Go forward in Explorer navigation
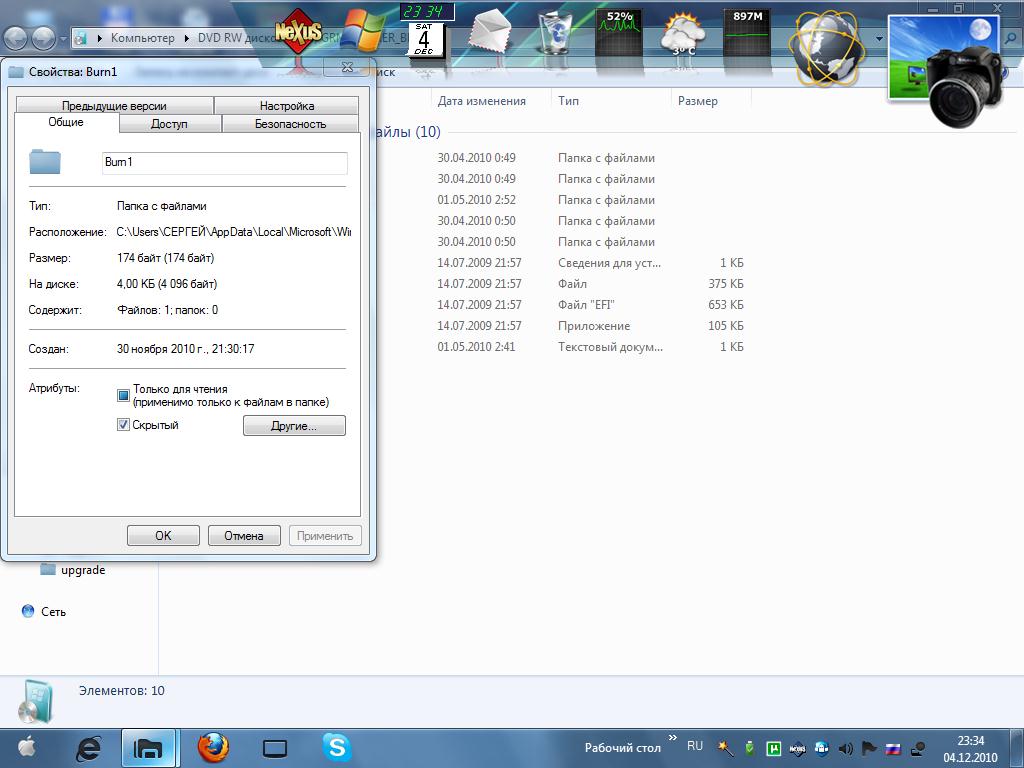1024x768 pixels. point(44,39)
